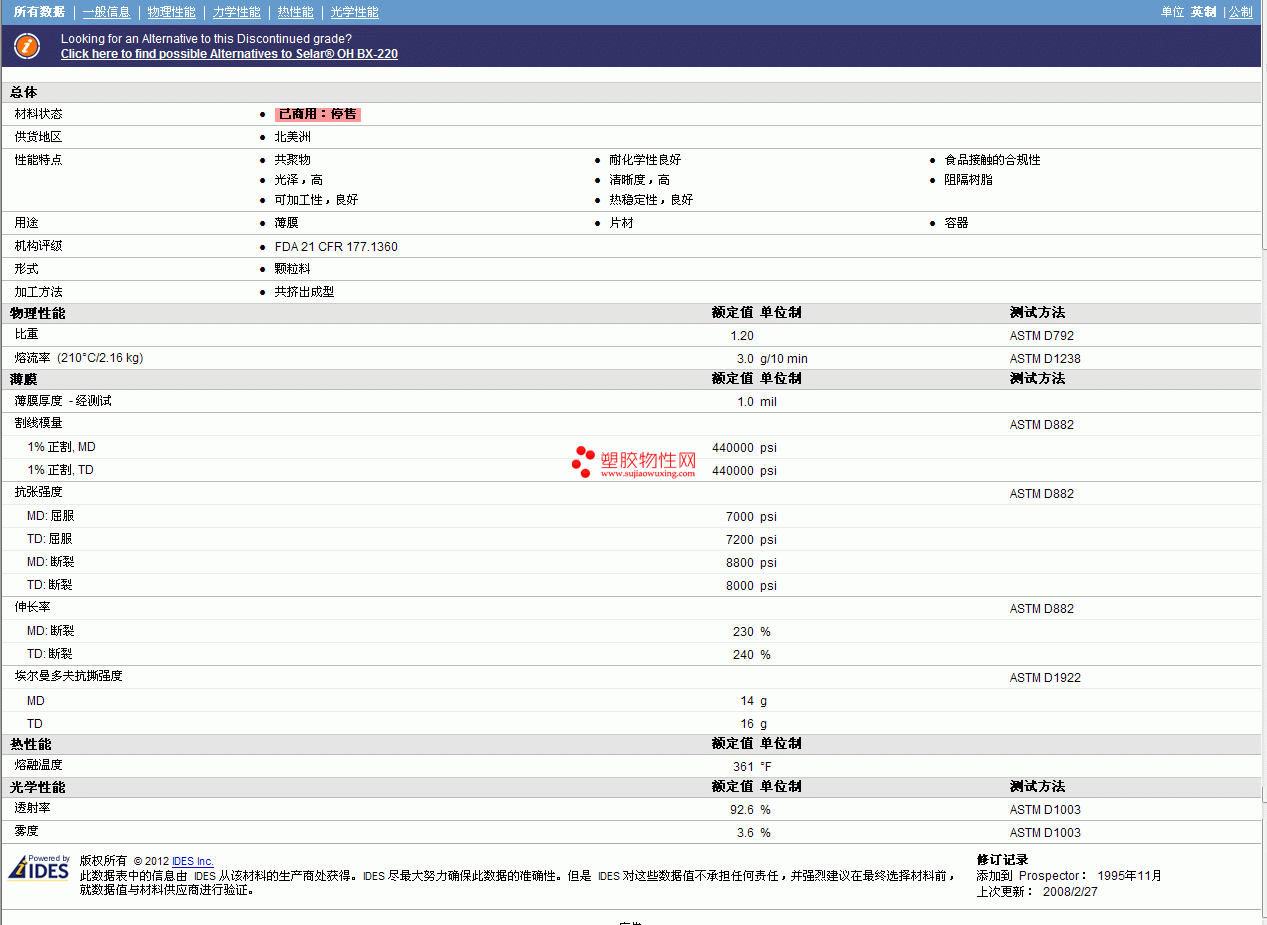Switch units to 公制
Image resolution: width=1267 pixels, height=925 pixels.
1241,12
